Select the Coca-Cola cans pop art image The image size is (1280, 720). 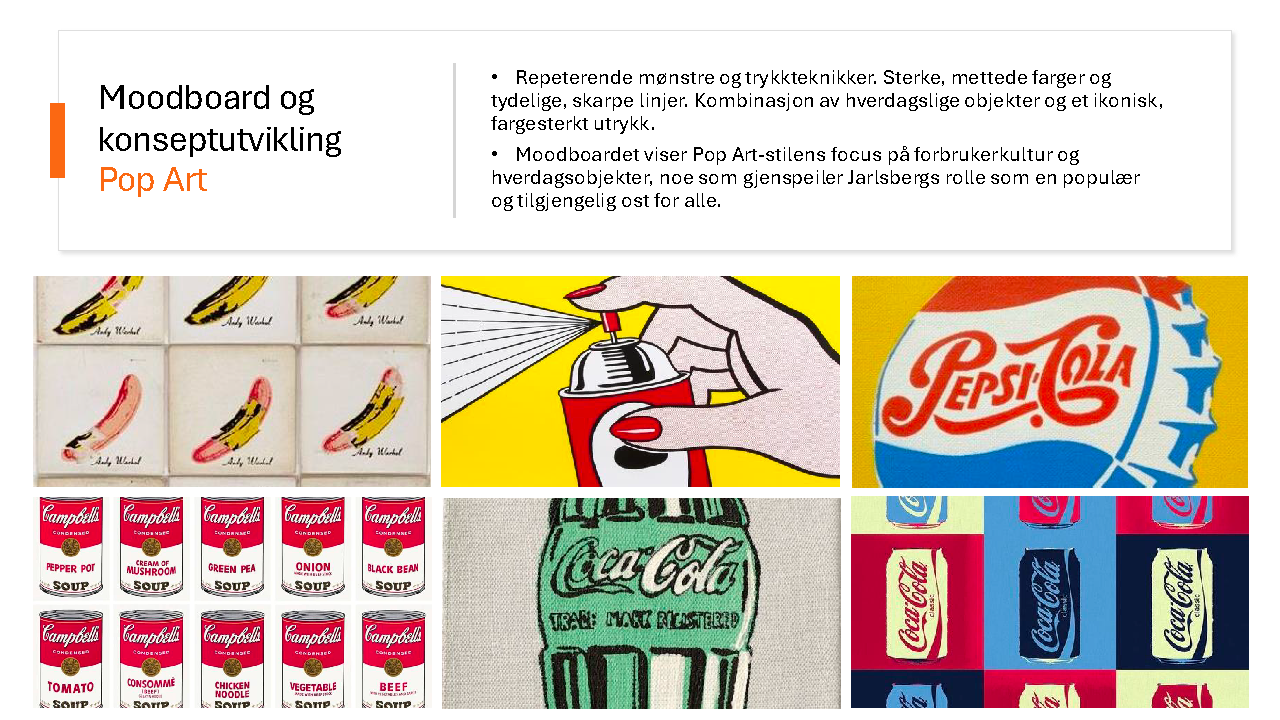click(1050, 602)
